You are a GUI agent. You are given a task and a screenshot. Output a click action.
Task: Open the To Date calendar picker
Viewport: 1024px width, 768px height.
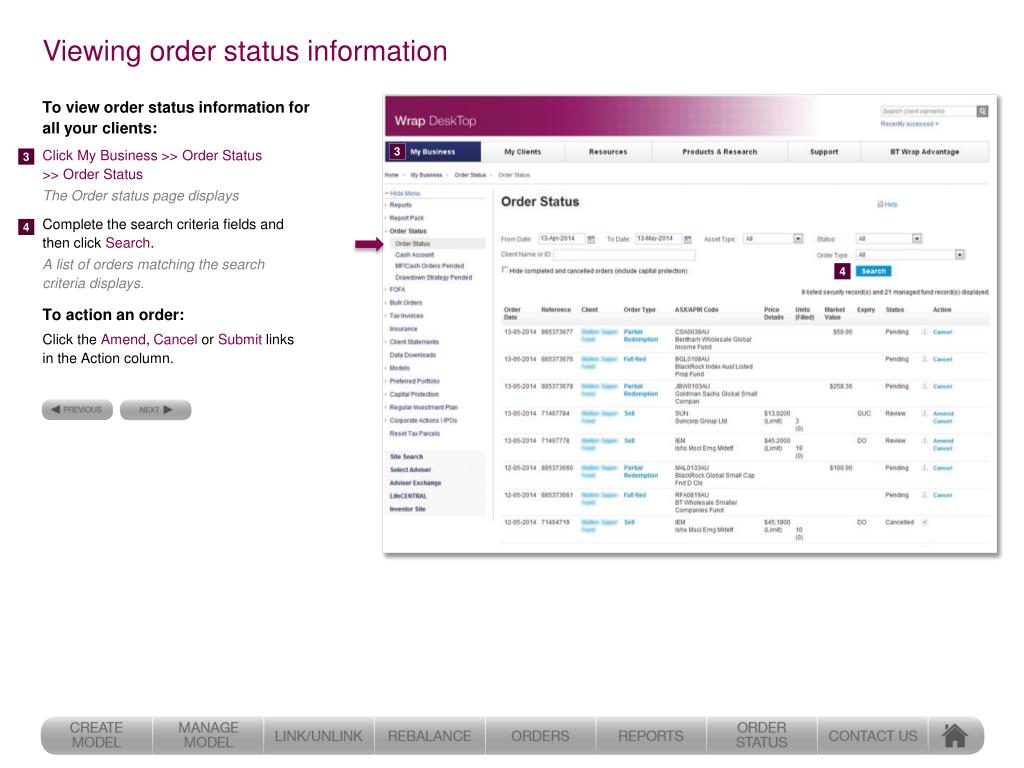688,240
